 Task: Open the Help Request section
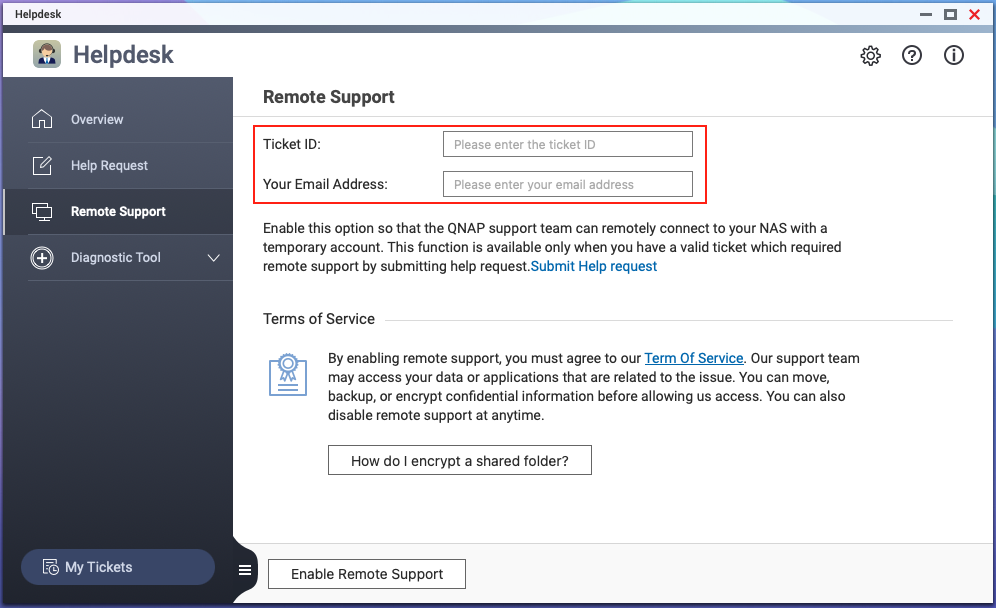click(110, 165)
